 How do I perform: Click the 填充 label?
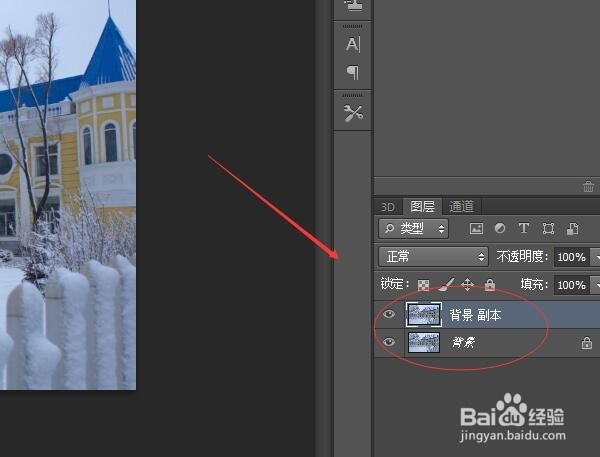coord(534,284)
